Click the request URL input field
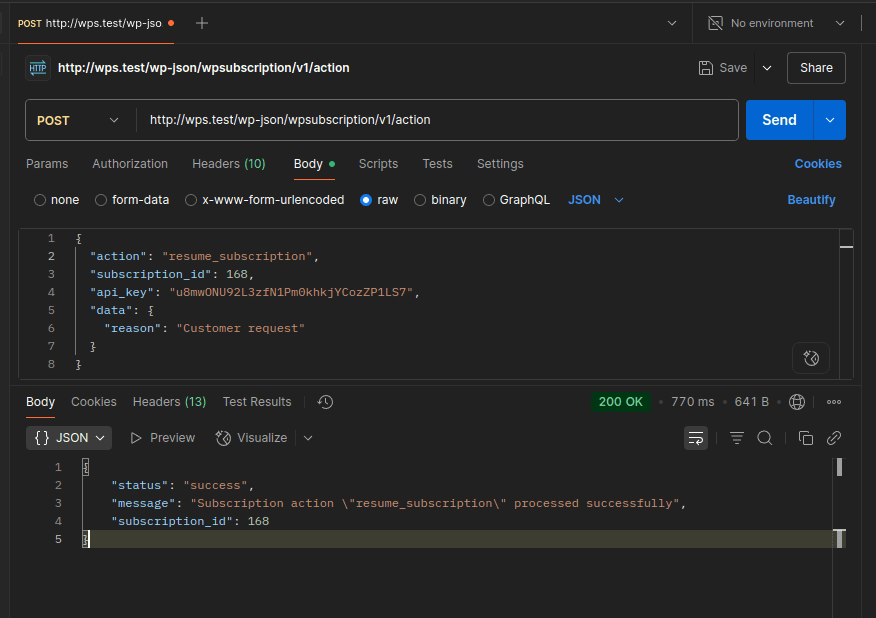Viewport: 876px width, 618px height. pos(437,120)
